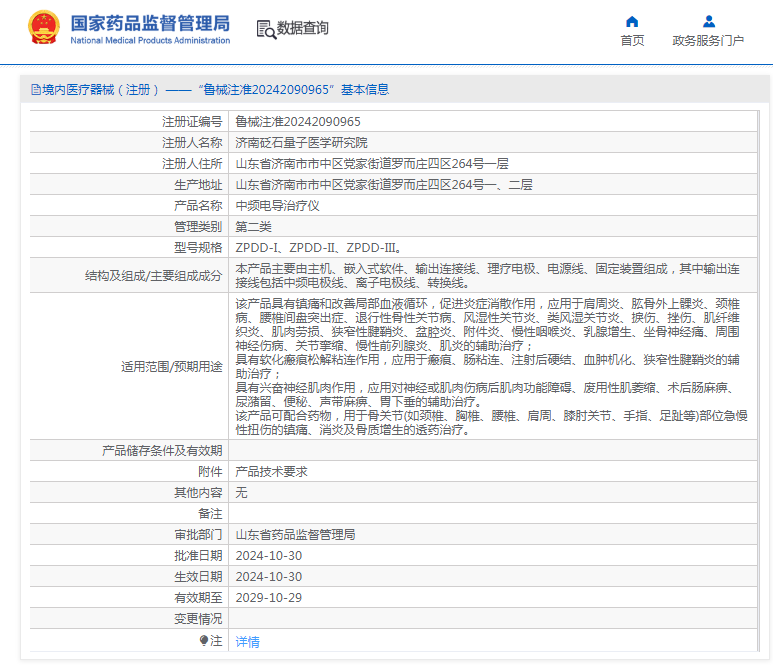This screenshot has width=773, height=668.
Task: Select the 首页 menu label
Action: coord(632,40)
